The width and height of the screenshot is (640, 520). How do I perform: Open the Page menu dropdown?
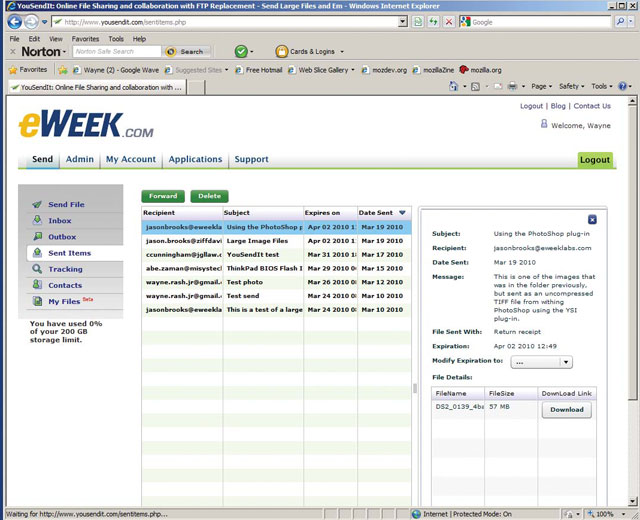point(541,87)
